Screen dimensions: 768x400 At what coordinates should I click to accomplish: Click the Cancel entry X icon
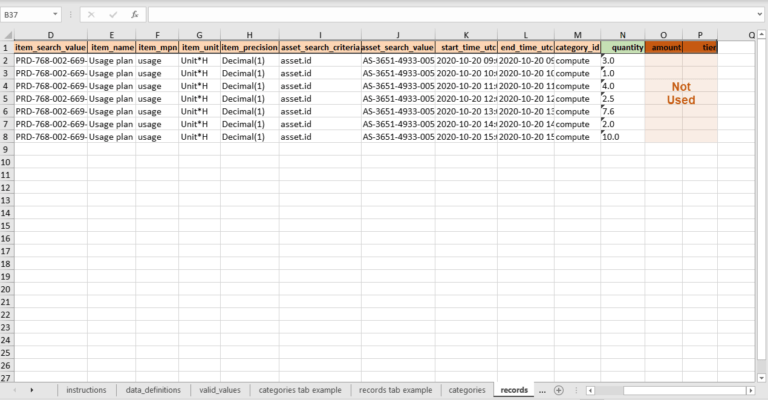(91, 15)
